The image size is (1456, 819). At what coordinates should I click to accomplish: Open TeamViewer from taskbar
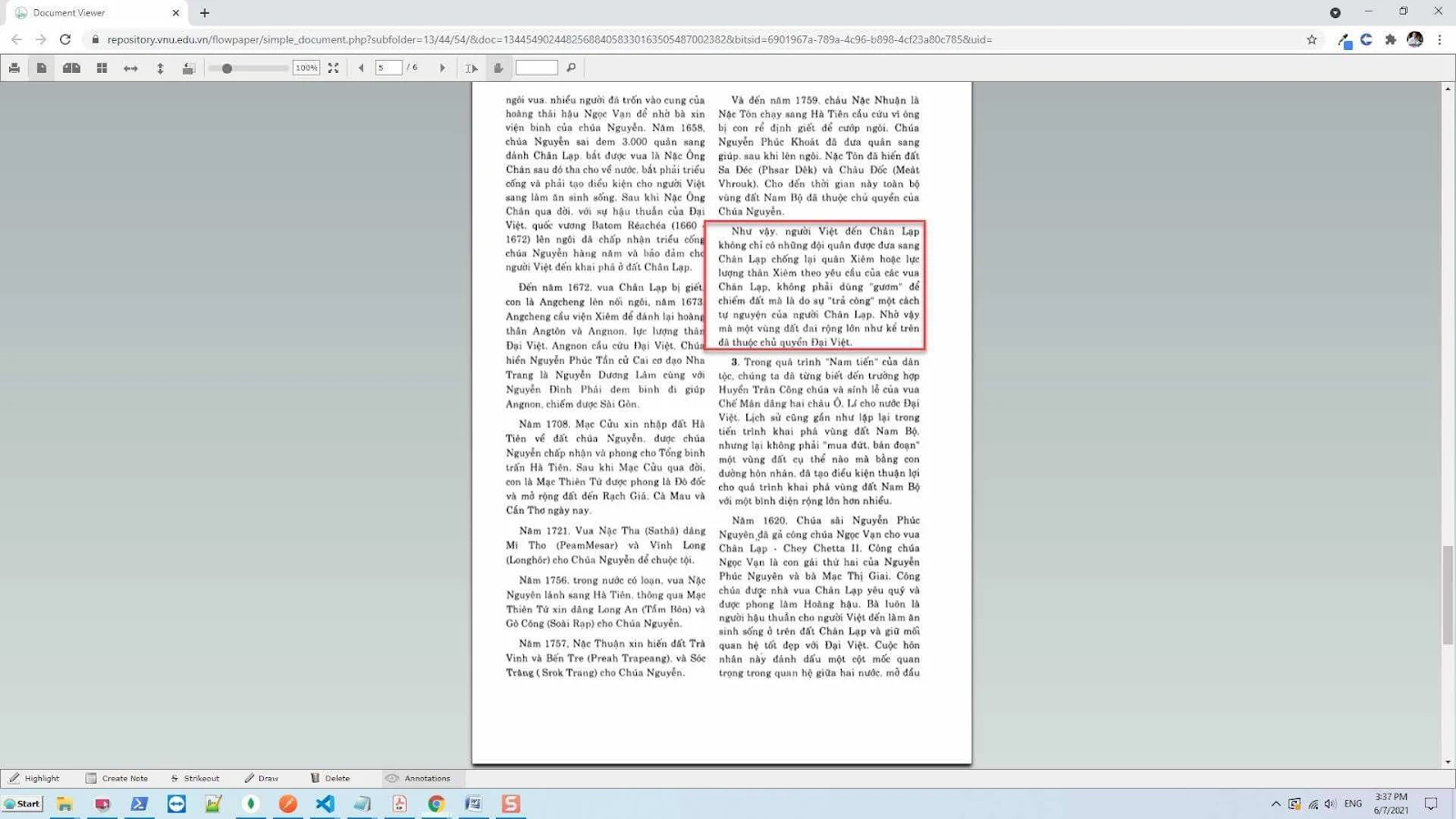coord(177,804)
